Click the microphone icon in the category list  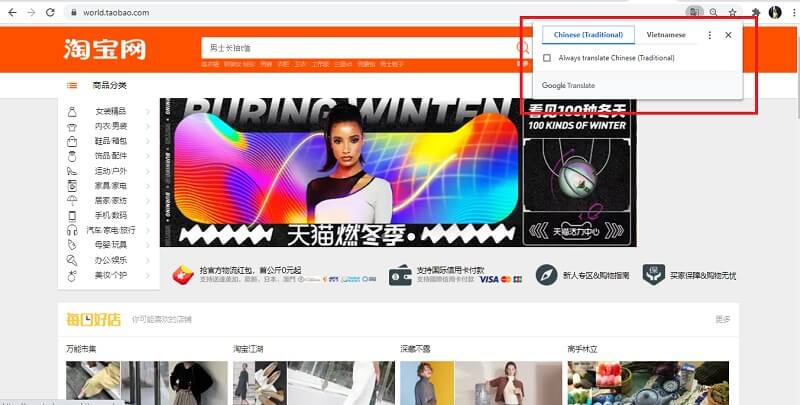(72, 260)
